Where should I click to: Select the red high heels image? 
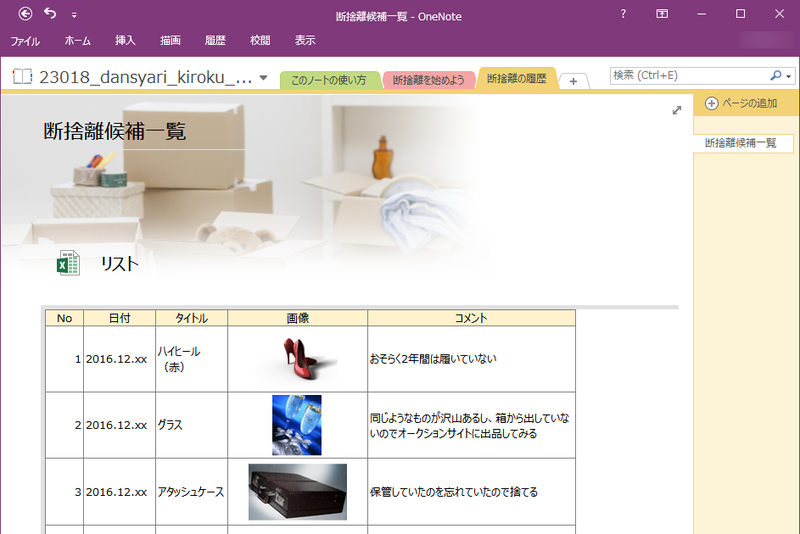pos(297,360)
